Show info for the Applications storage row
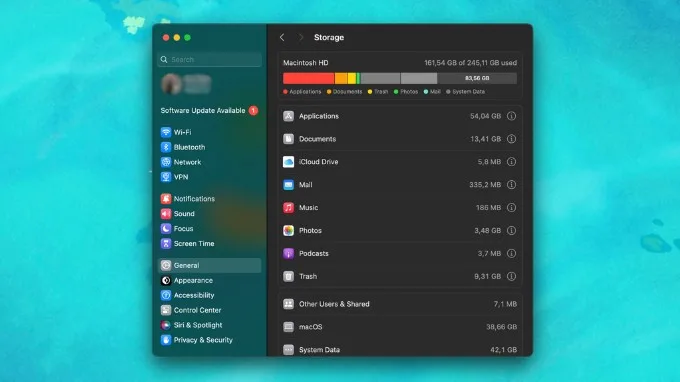680x382 pixels. (x=512, y=116)
